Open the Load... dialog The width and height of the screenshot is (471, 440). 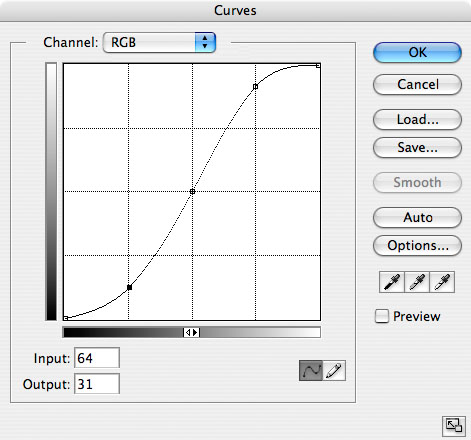417,119
